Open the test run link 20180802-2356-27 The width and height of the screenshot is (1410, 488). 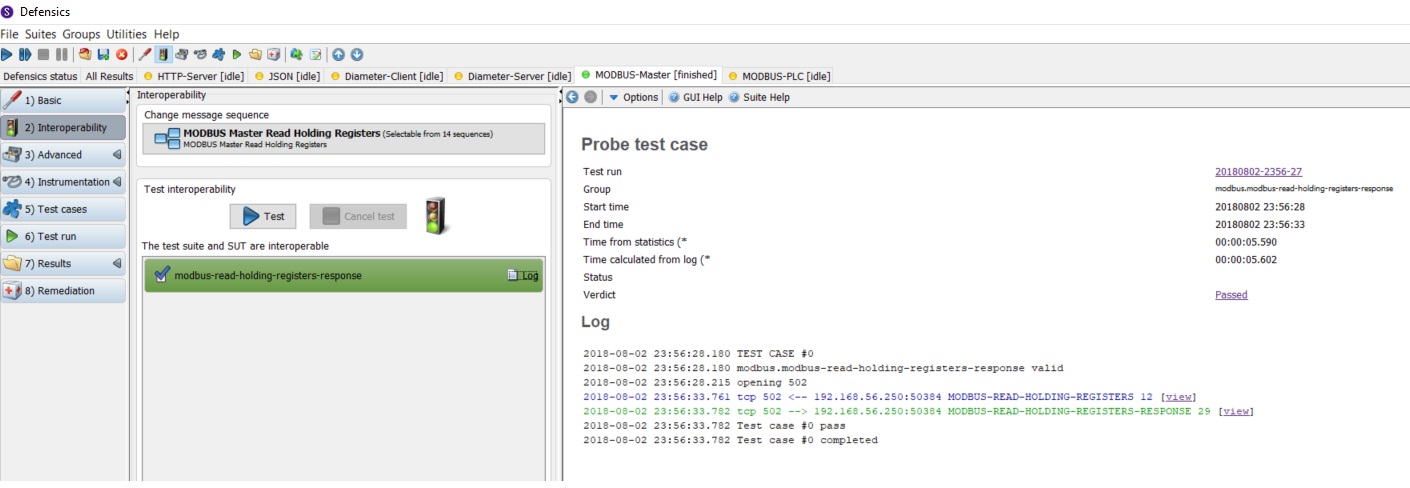point(1258,172)
